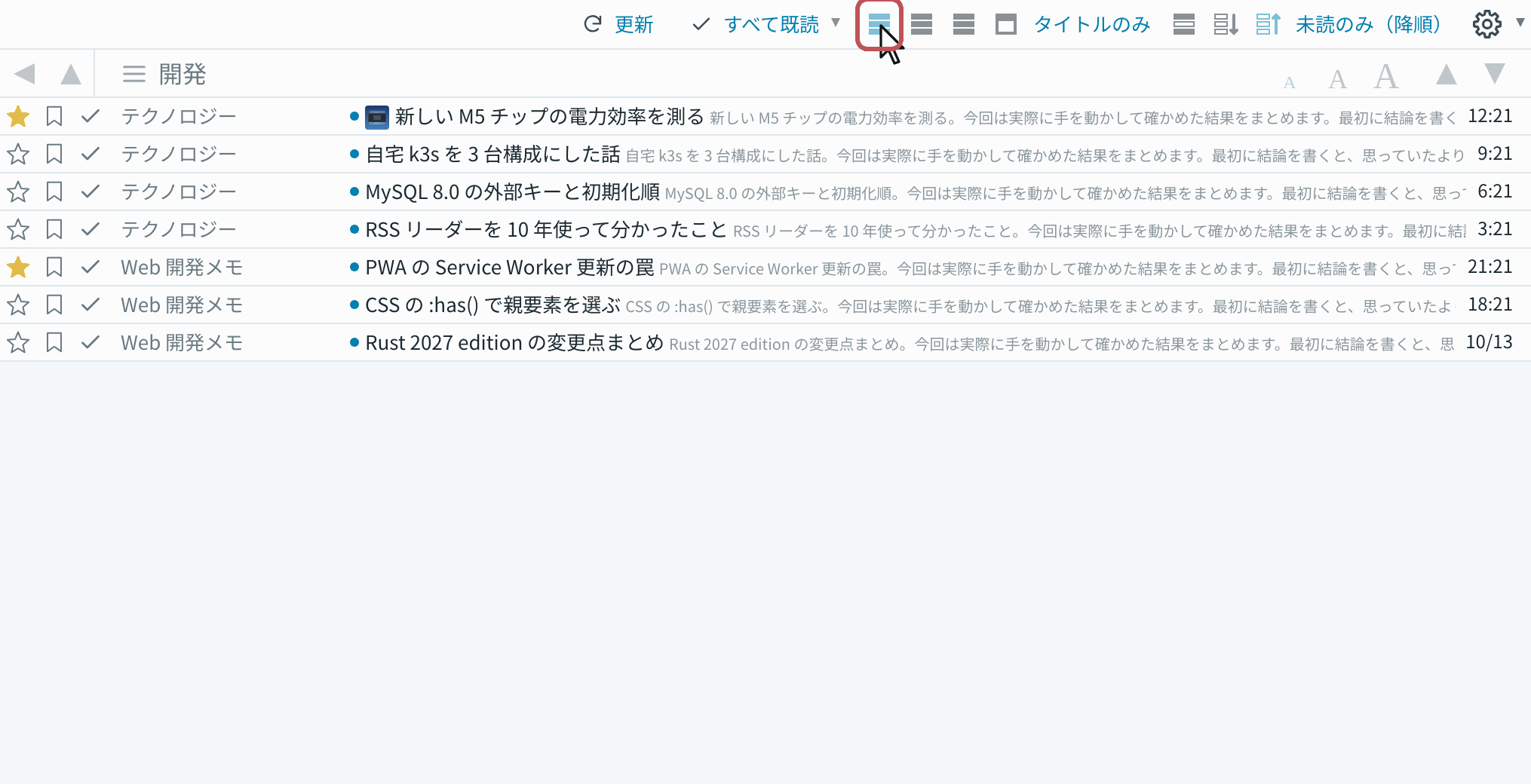
Task: Star the CSS の :has() article
Action: tap(18, 305)
